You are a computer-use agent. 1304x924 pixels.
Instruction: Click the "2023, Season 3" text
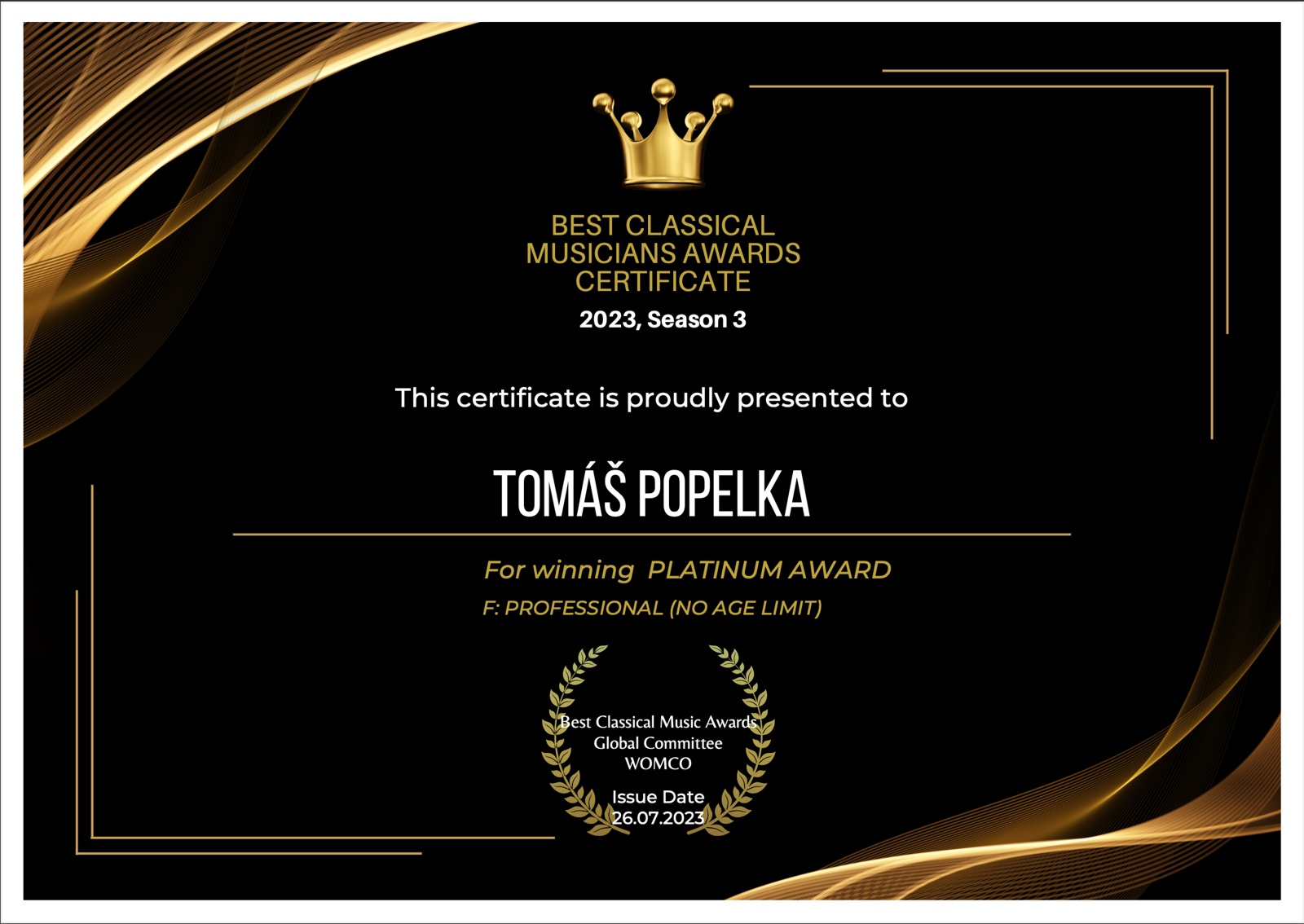[x=663, y=319]
